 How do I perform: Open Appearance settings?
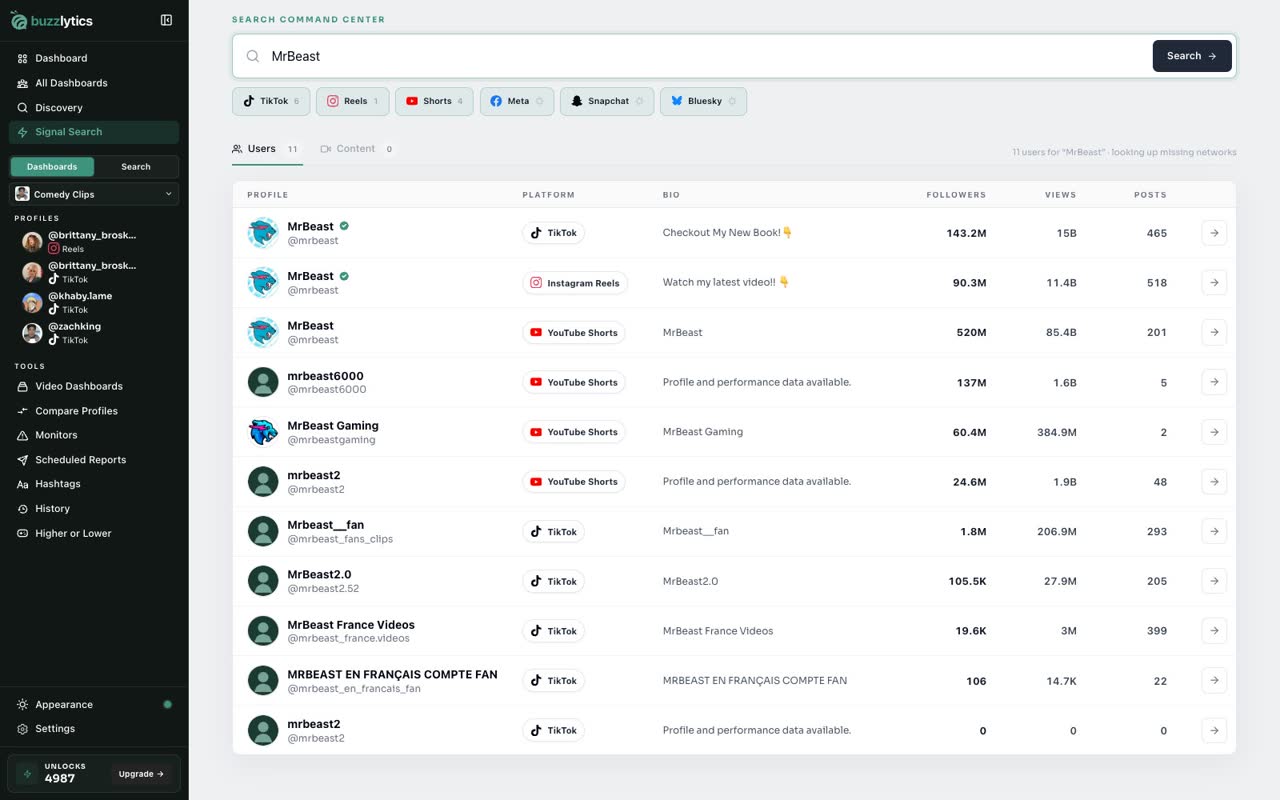point(94,704)
